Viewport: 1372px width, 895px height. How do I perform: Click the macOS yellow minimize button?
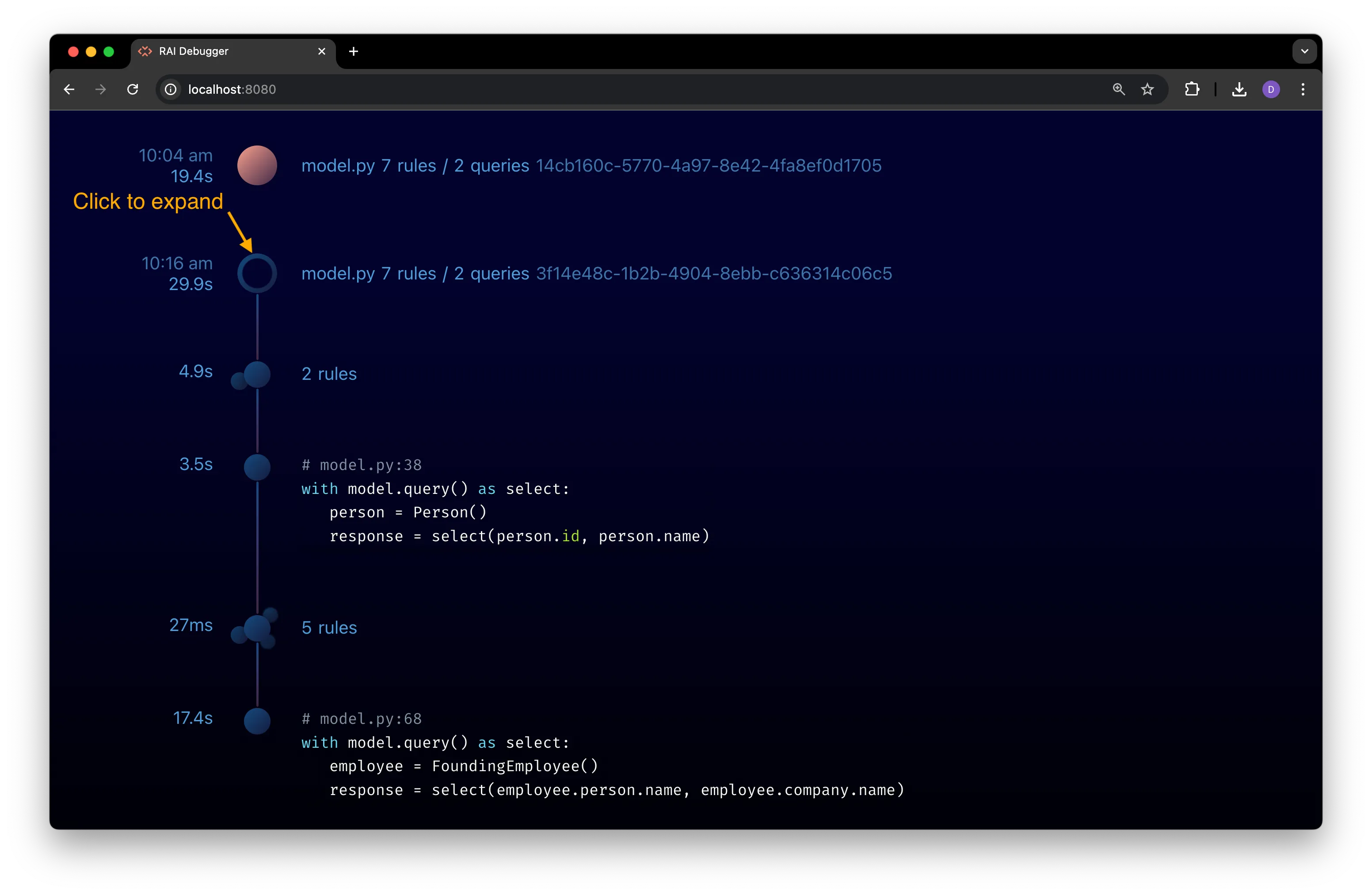click(91, 52)
